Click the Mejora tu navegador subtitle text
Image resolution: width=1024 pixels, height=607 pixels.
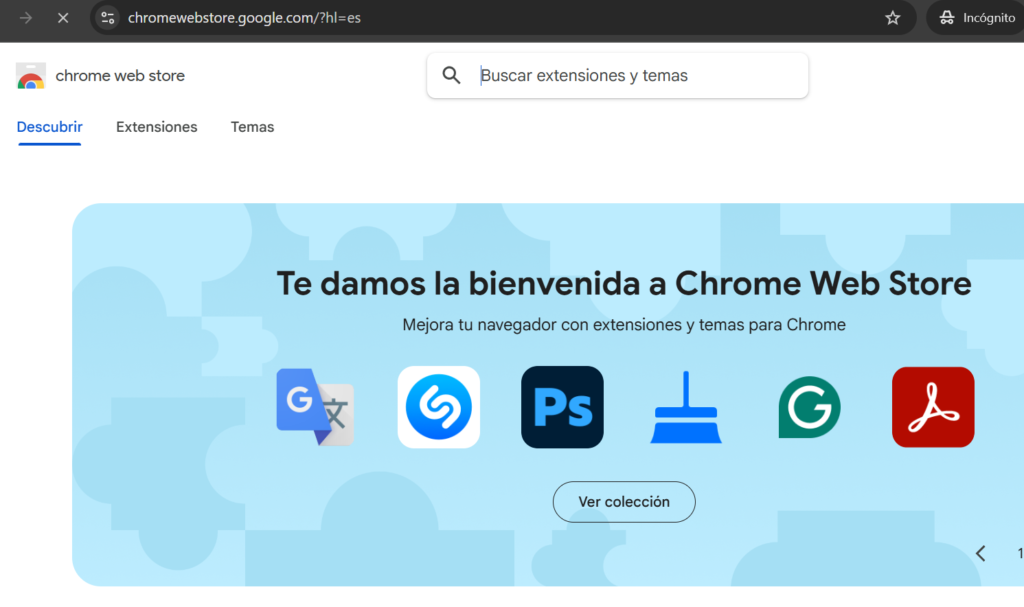point(624,325)
